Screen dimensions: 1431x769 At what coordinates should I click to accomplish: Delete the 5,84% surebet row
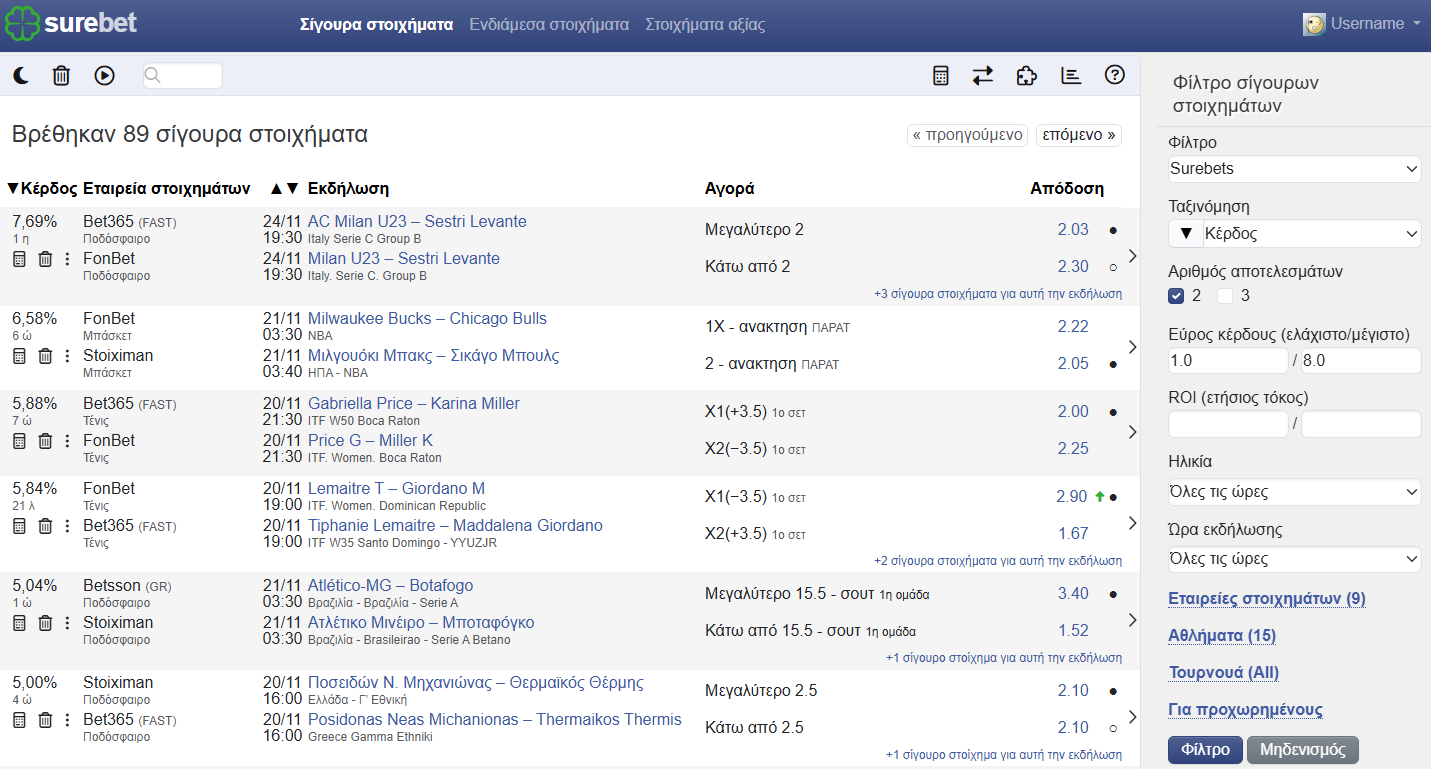(x=45, y=526)
